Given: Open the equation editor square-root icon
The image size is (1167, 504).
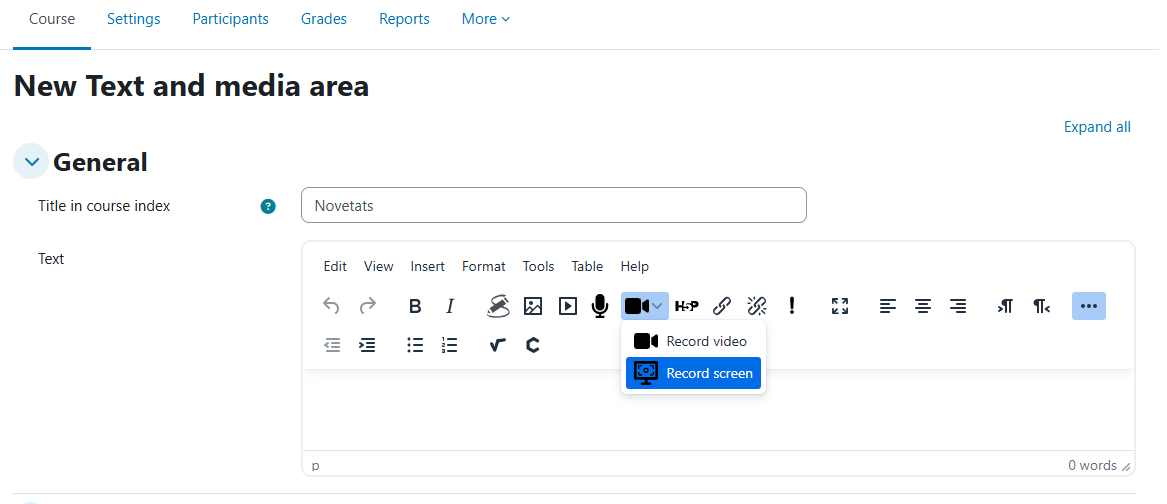Looking at the screenshot, I should (x=498, y=345).
